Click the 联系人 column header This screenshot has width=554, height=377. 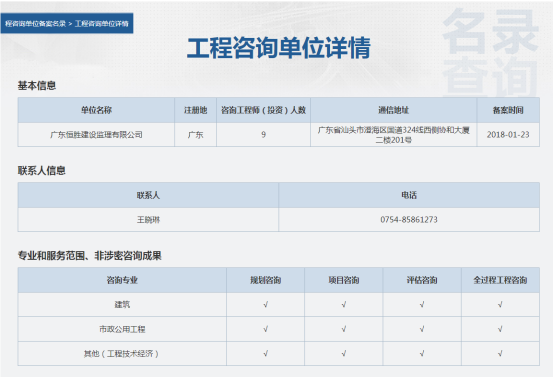click(148, 195)
